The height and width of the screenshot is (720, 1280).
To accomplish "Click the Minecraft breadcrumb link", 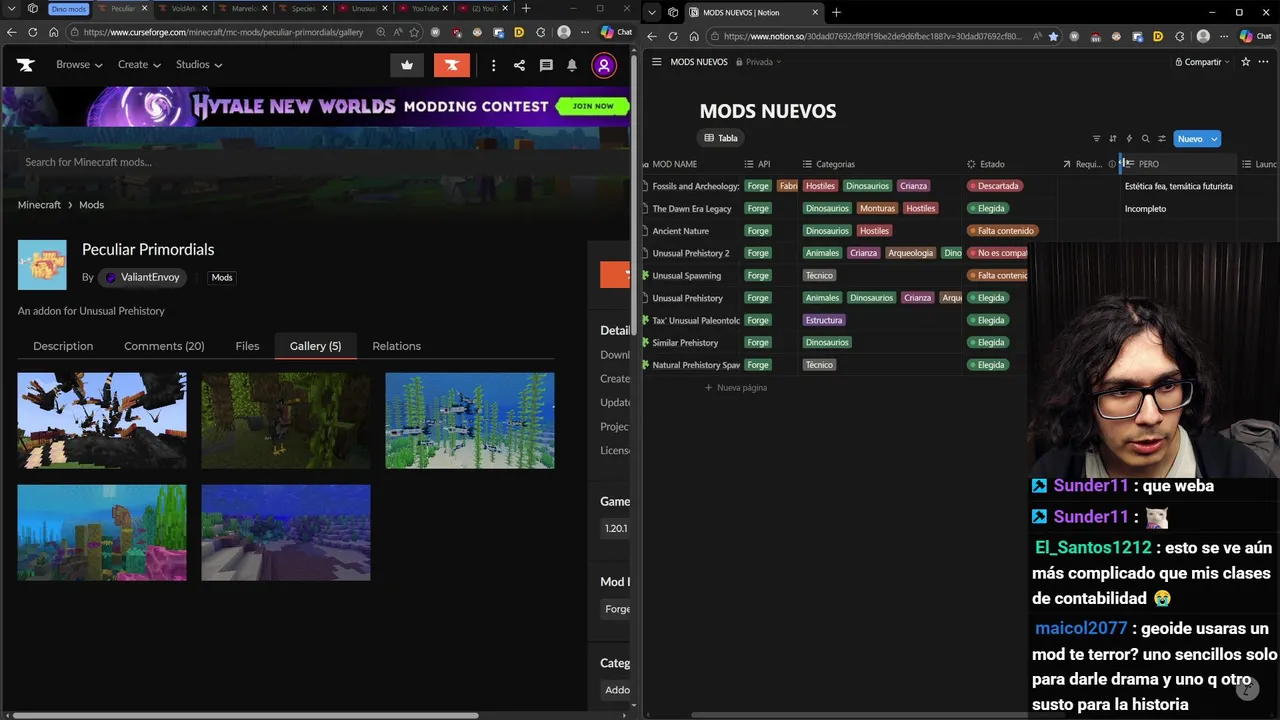I will pyautogui.click(x=39, y=205).
